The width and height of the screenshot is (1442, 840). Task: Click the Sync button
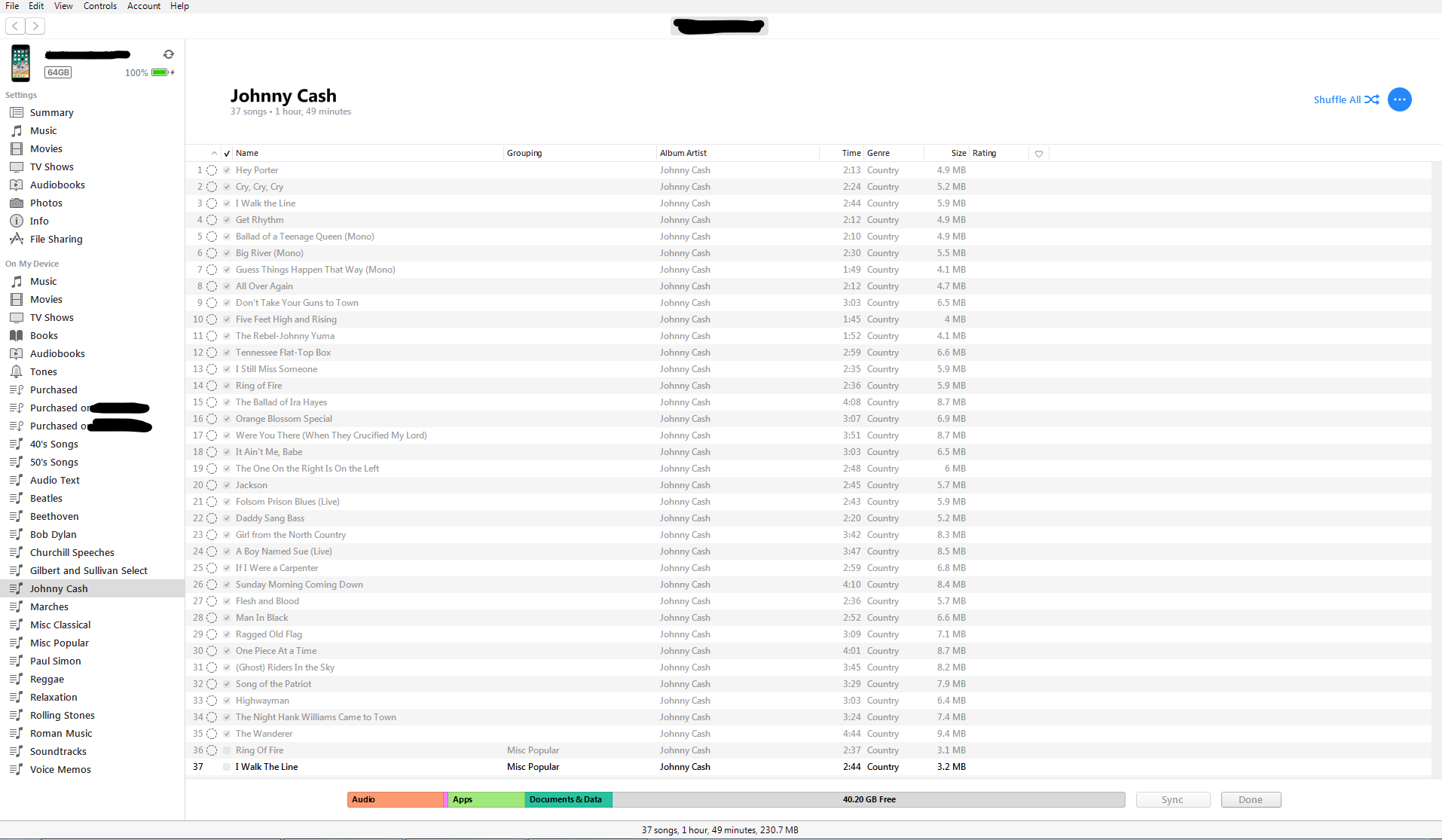(1173, 800)
